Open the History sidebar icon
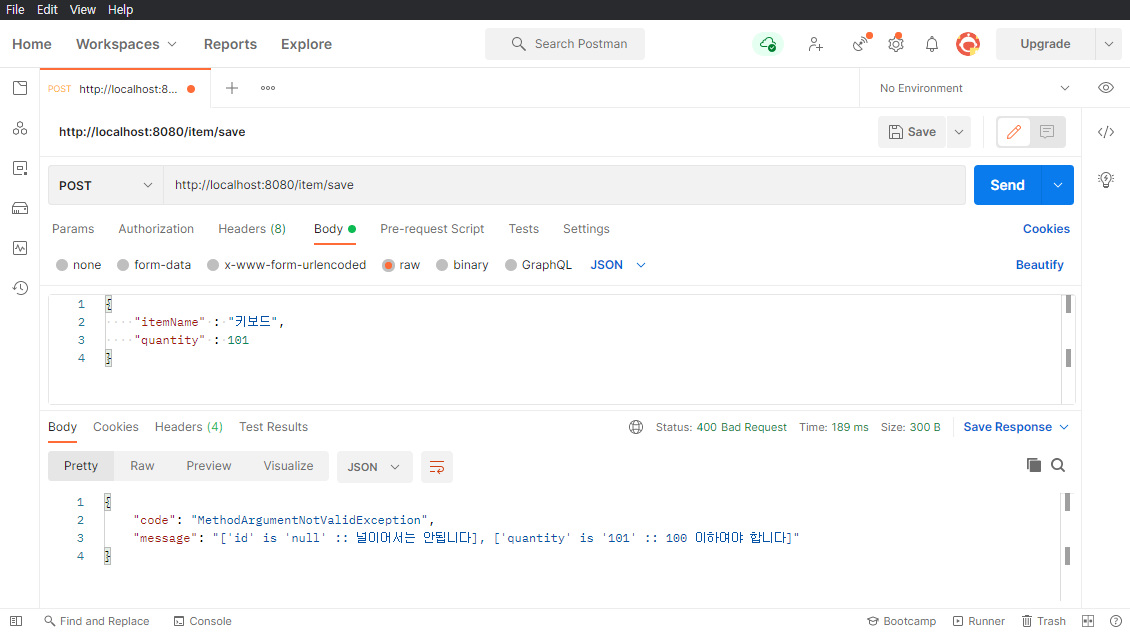 point(20,288)
